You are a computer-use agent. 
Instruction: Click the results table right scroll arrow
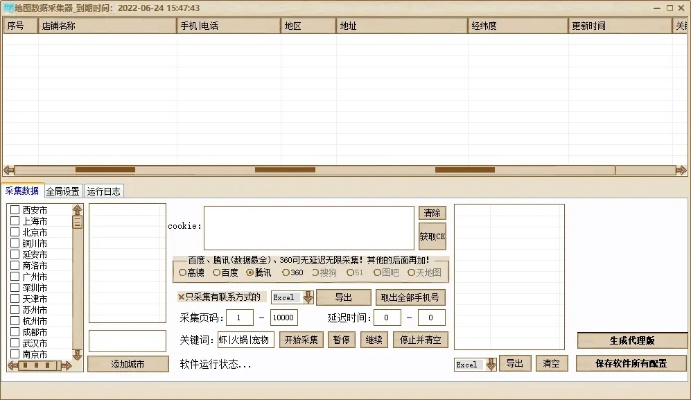[682, 169]
